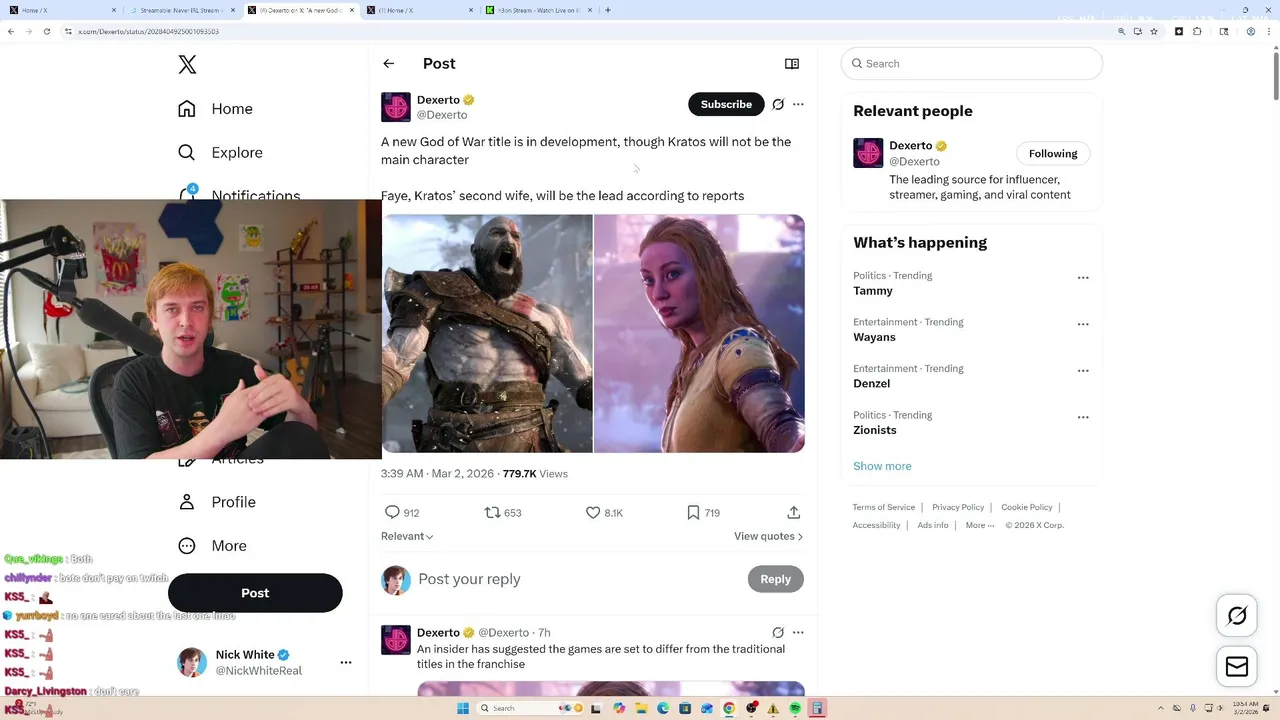Click in the Search field
The width and height of the screenshot is (1280, 720).
[x=972, y=64]
